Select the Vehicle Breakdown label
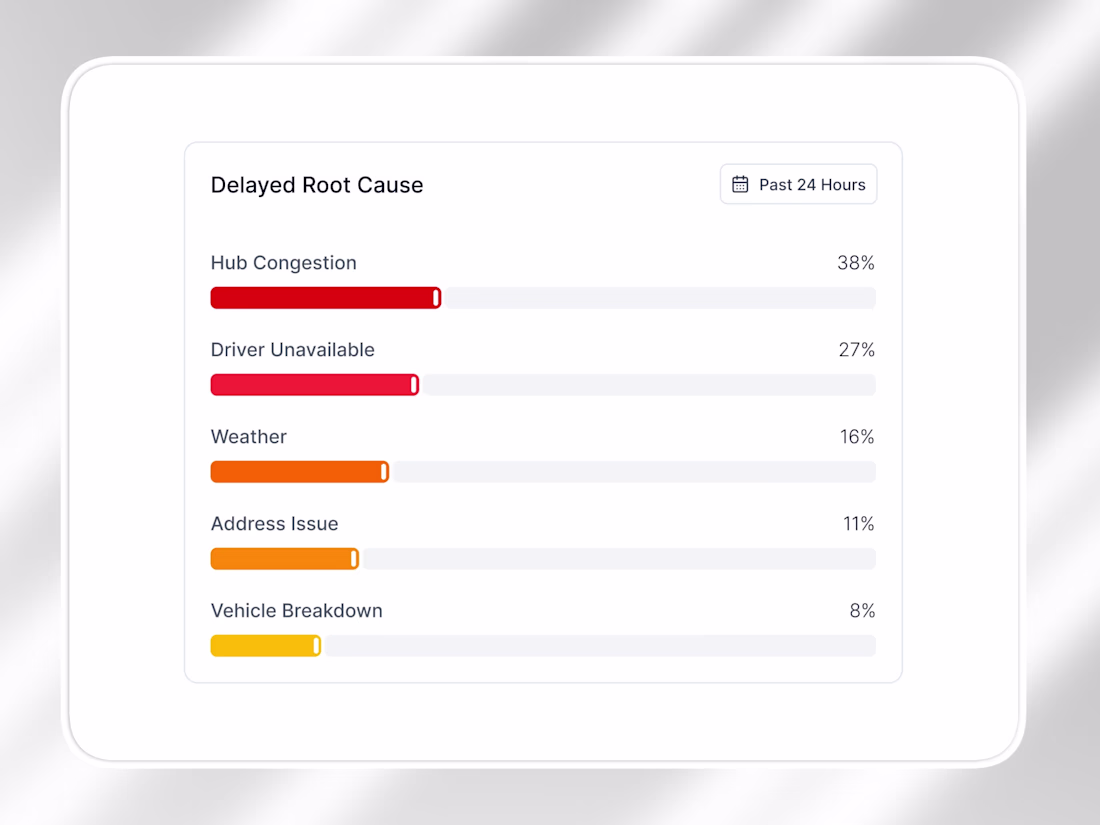Viewport: 1100px width, 825px height. click(x=297, y=611)
